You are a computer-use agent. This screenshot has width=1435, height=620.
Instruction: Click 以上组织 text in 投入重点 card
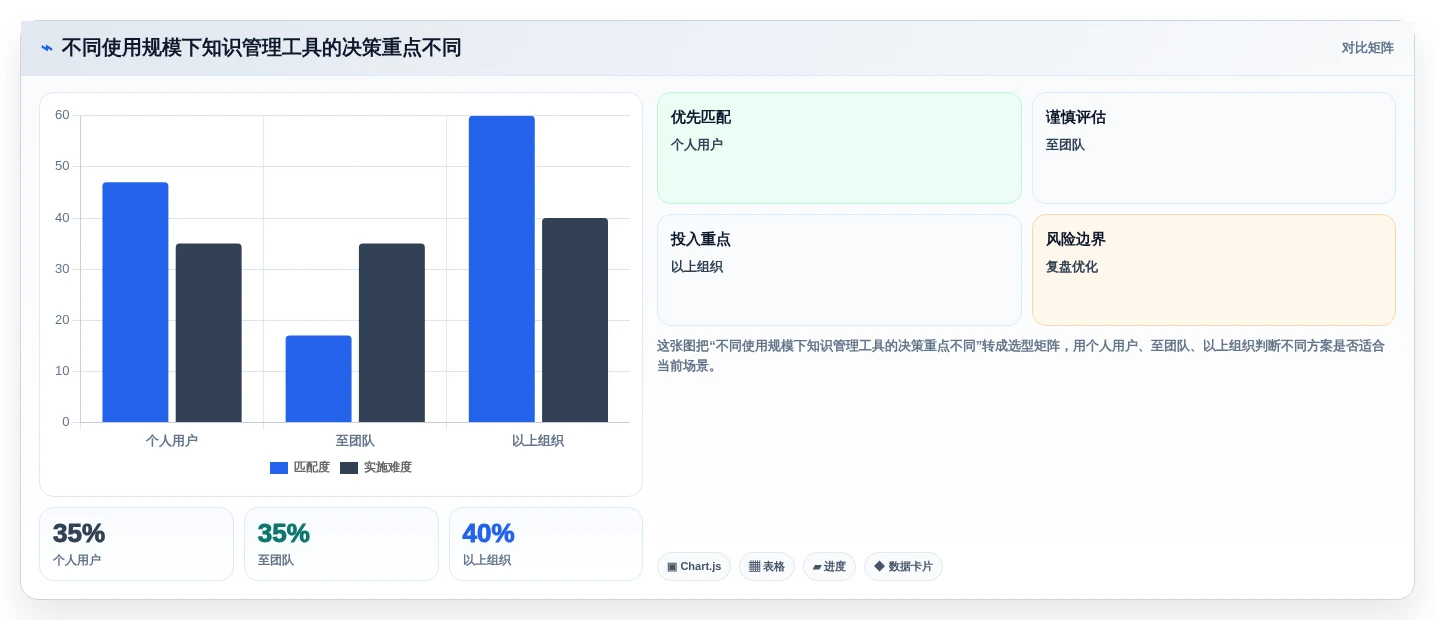[697, 267]
